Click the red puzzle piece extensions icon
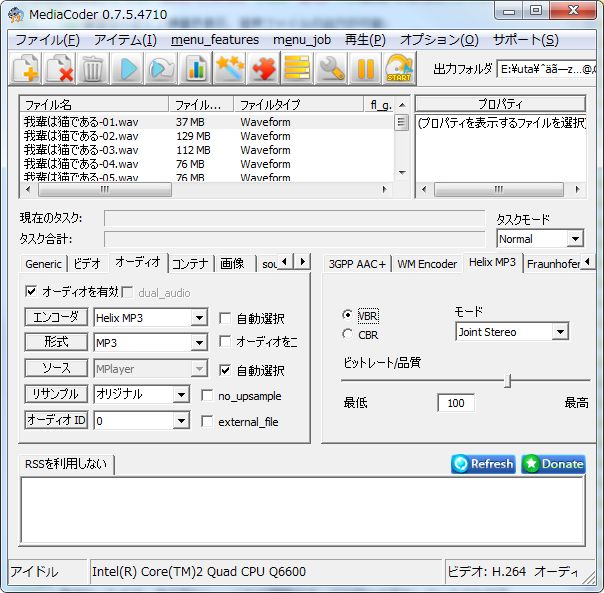Viewport: 604px width, 593px height. point(263,69)
